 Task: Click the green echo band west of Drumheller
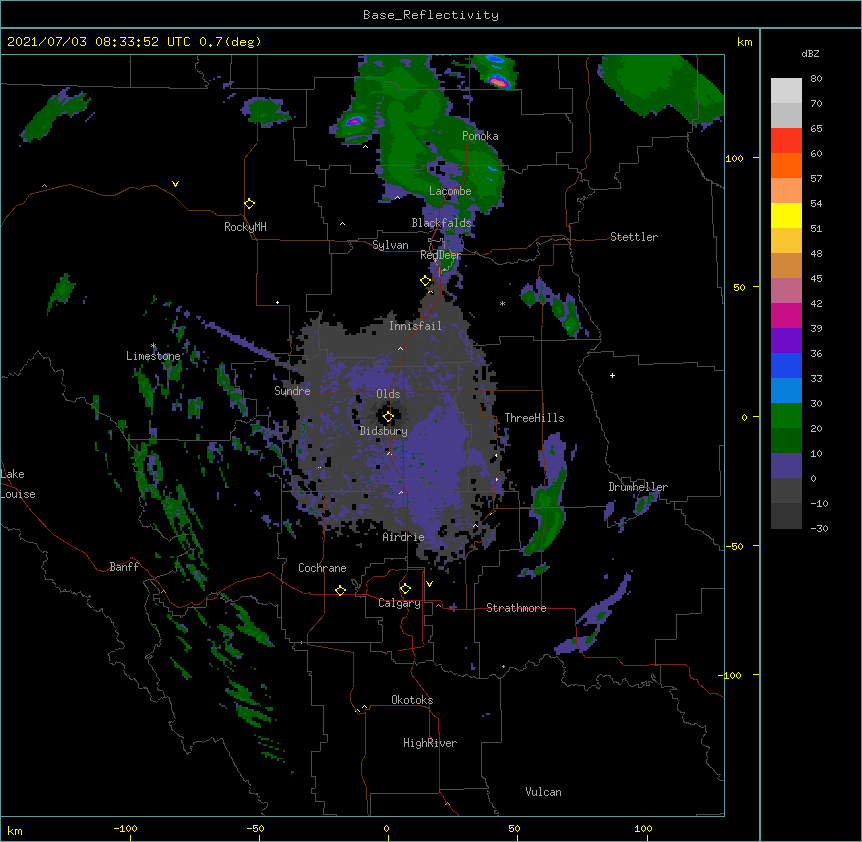click(x=544, y=511)
